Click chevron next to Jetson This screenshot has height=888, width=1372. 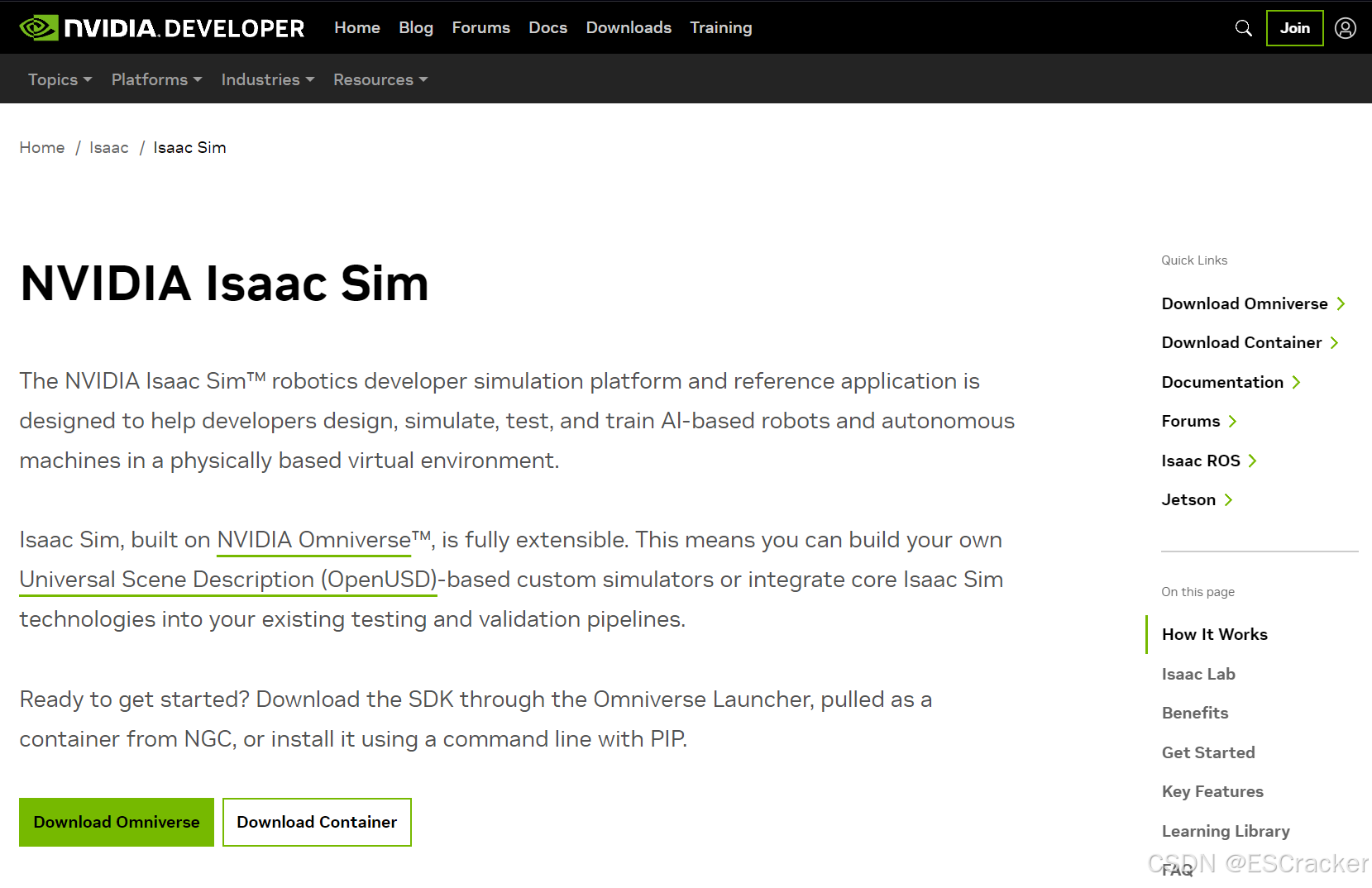pos(1228,499)
